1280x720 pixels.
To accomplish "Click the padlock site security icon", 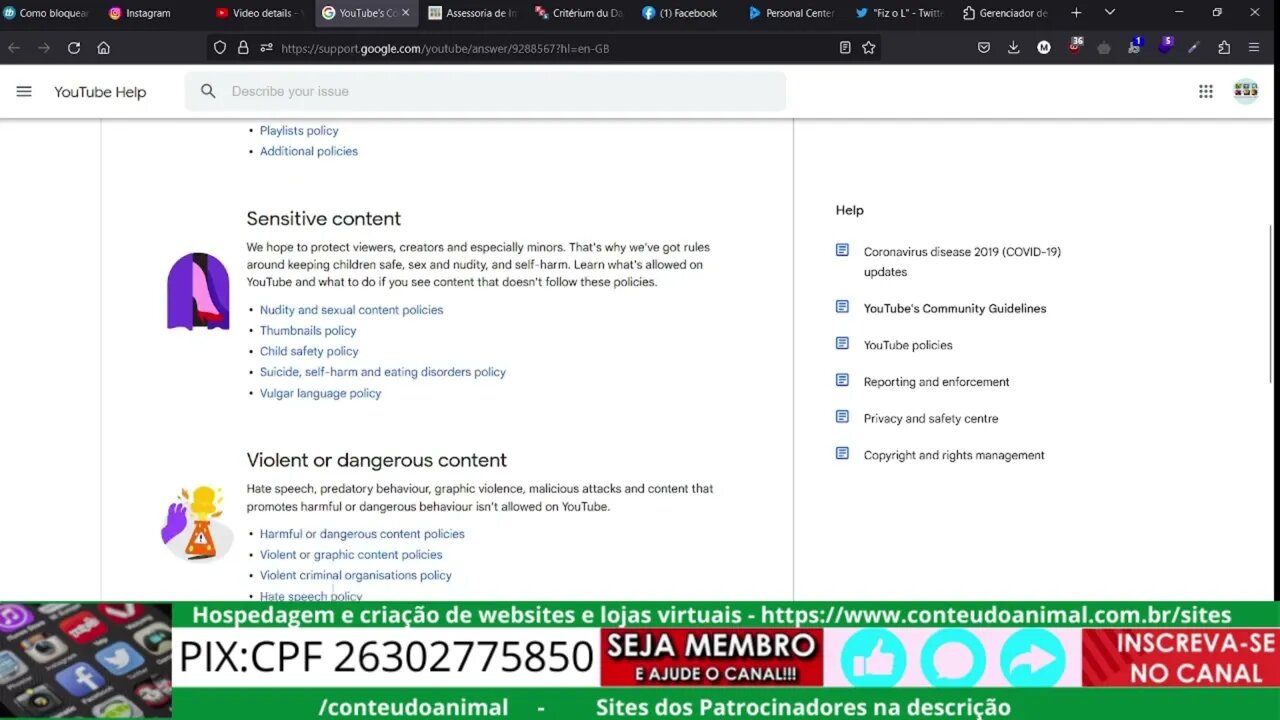I will coord(243,48).
